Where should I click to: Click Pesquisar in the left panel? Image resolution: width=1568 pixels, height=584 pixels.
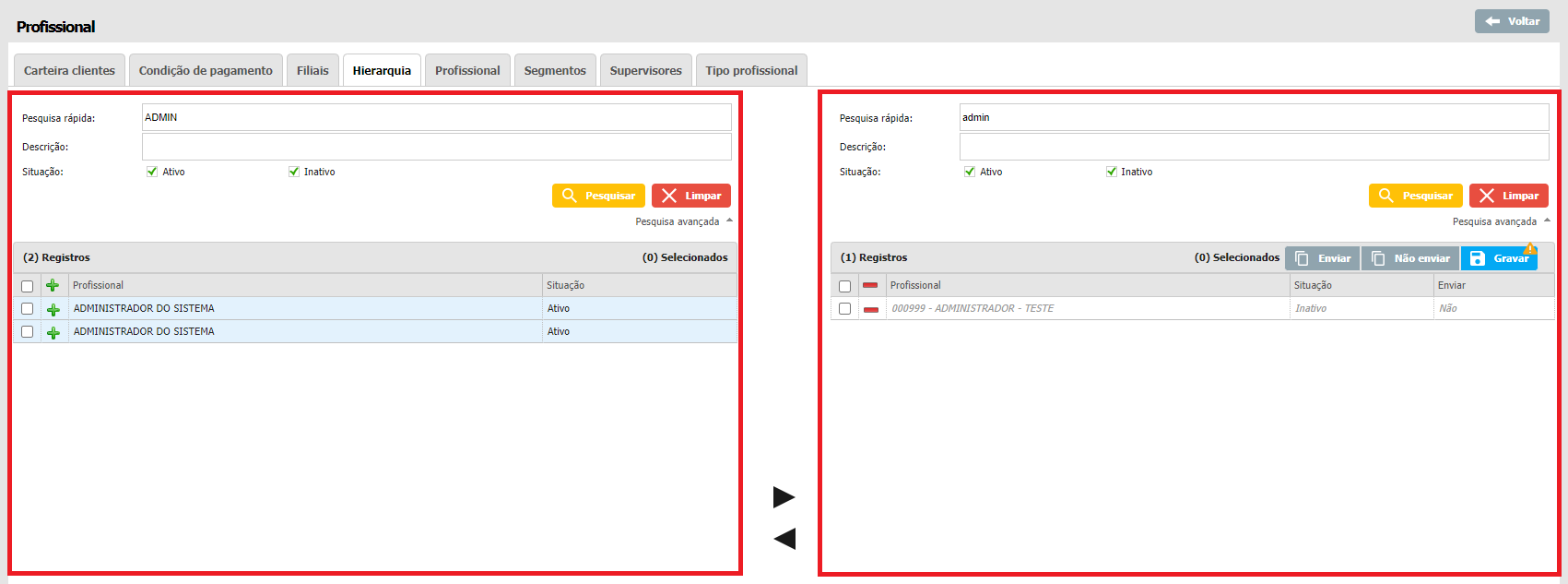pyautogui.click(x=598, y=196)
